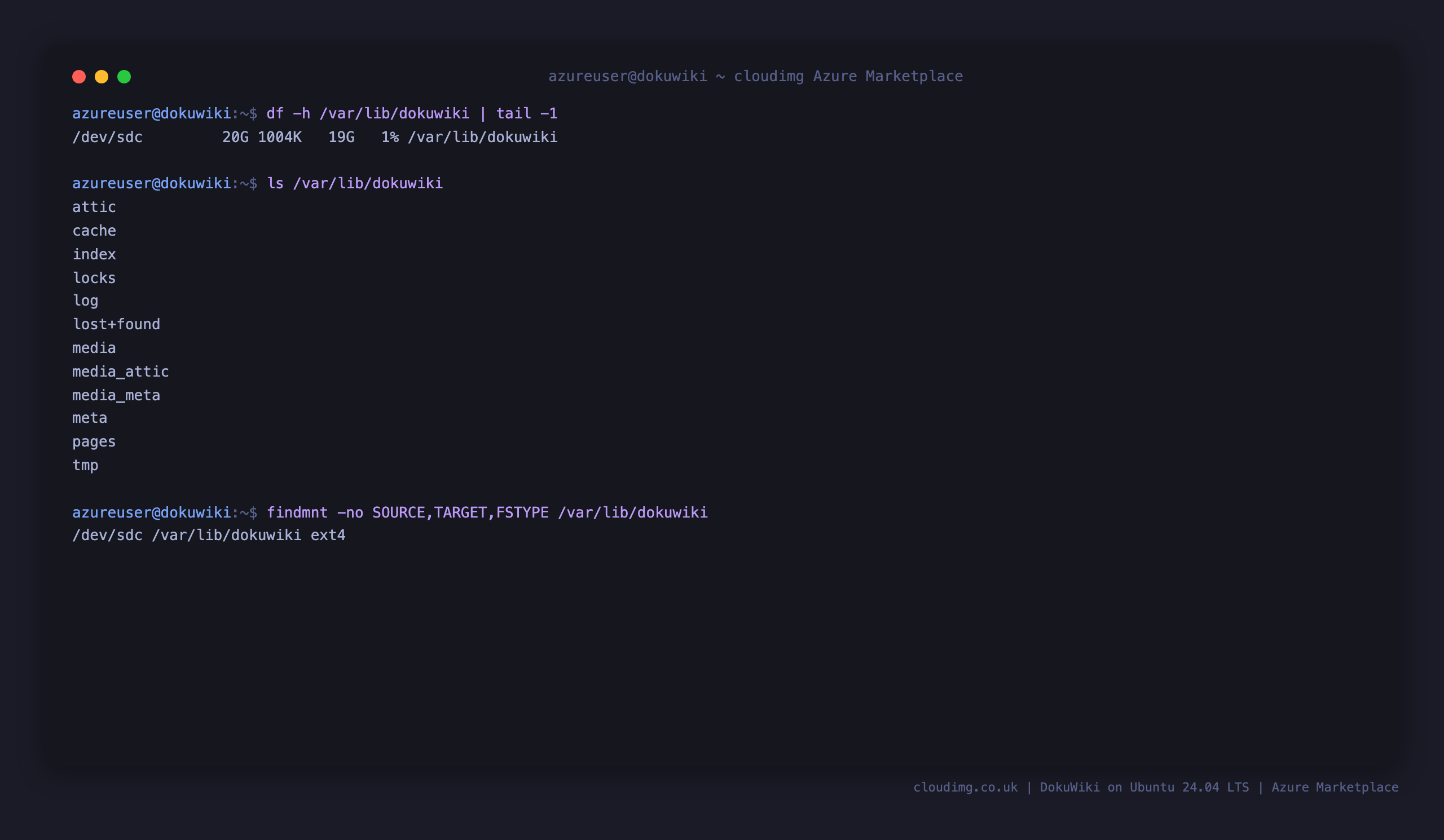Click the '/dev/sdc' text in the findmnt output line
Image resolution: width=1444 pixels, height=840 pixels.
(107, 536)
